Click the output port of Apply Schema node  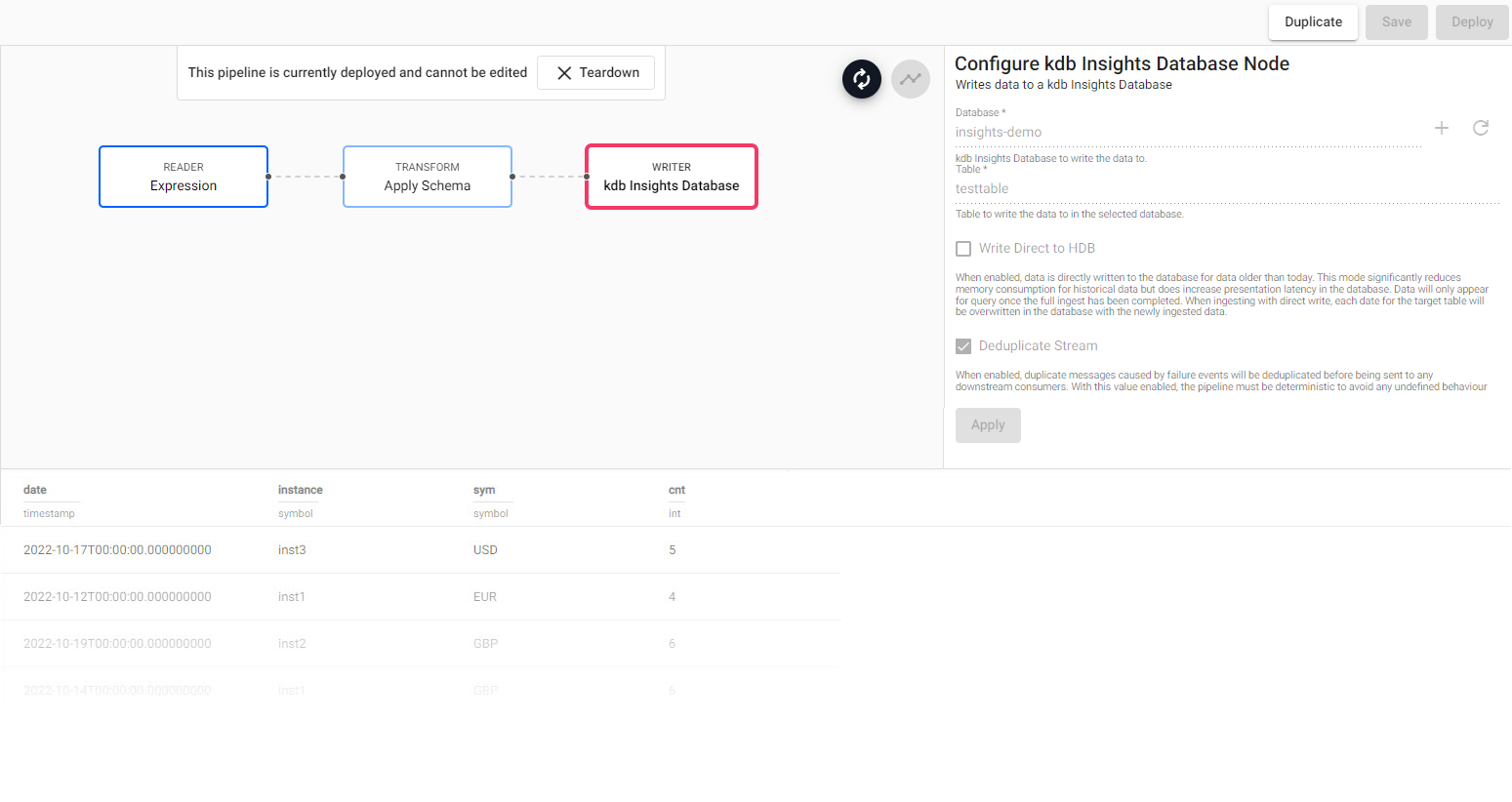pyautogui.click(x=512, y=177)
